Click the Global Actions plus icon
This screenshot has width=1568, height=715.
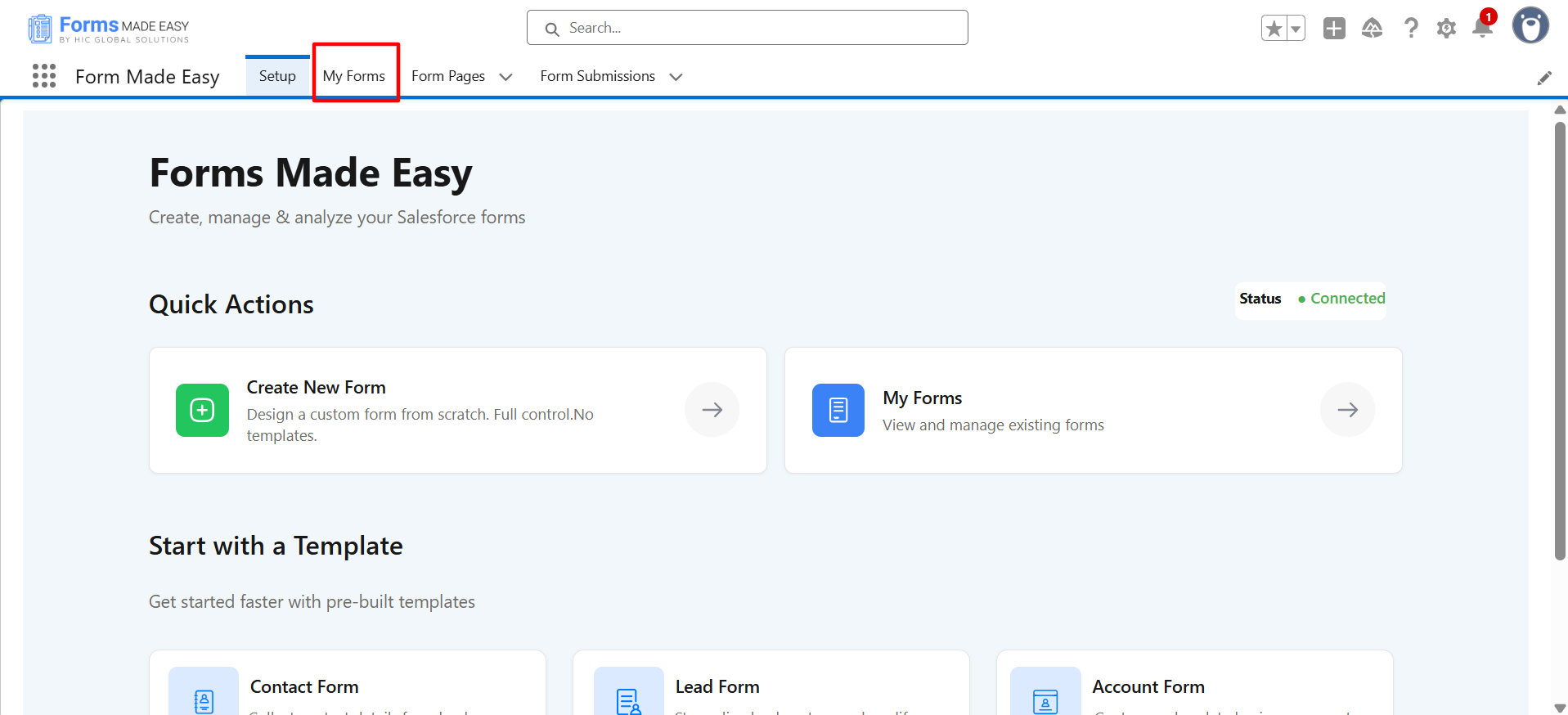click(x=1334, y=29)
